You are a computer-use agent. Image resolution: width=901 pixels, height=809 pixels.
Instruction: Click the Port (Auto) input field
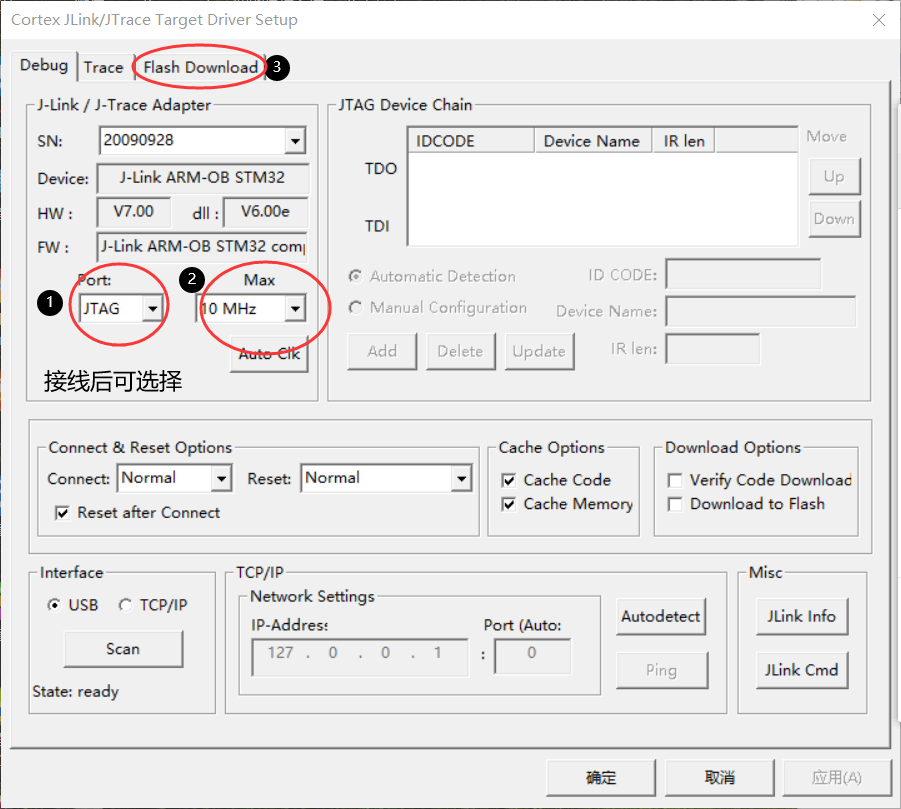(x=533, y=656)
